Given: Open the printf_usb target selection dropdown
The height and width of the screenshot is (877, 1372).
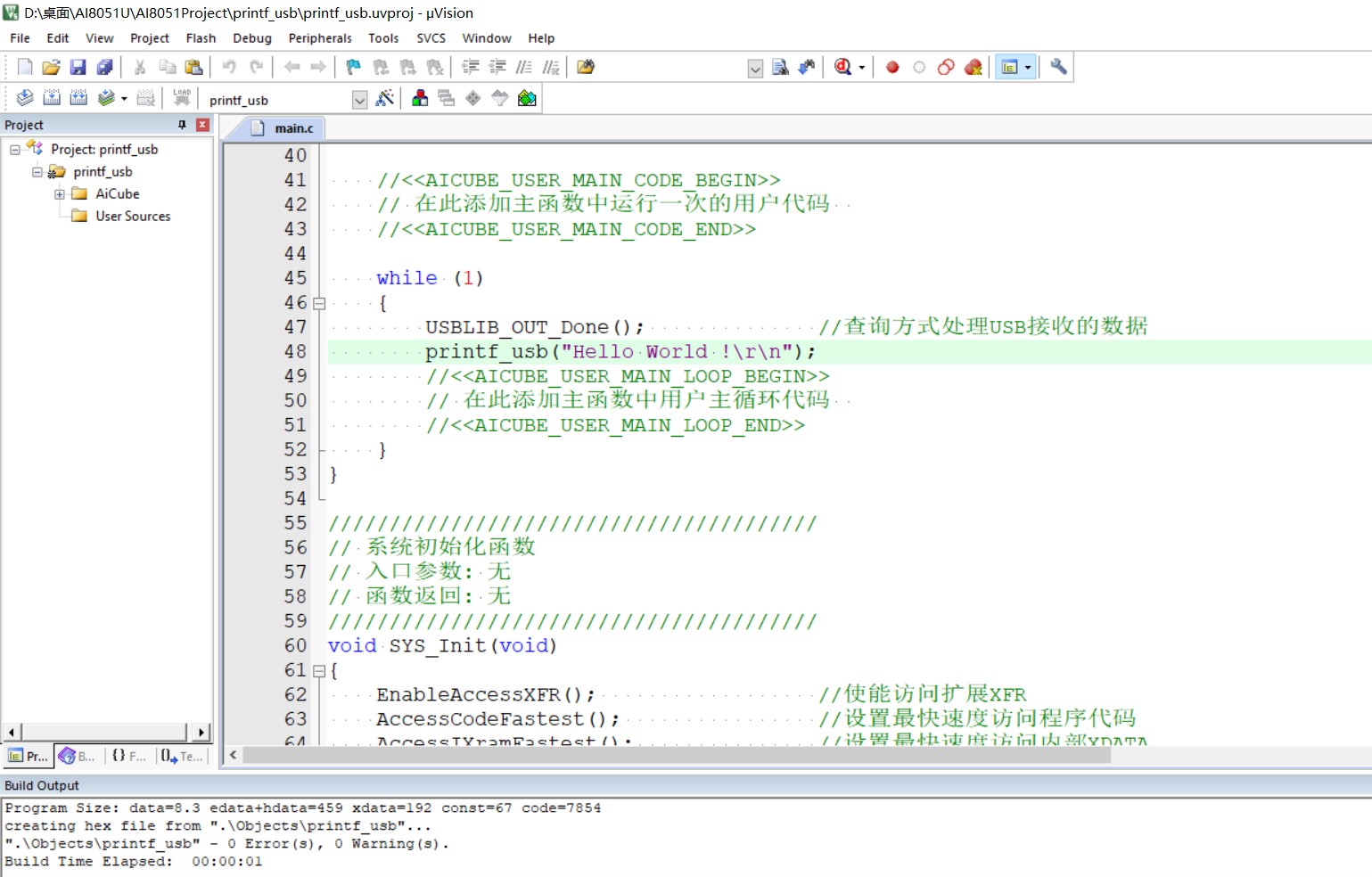Looking at the screenshot, I should pos(359,100).
